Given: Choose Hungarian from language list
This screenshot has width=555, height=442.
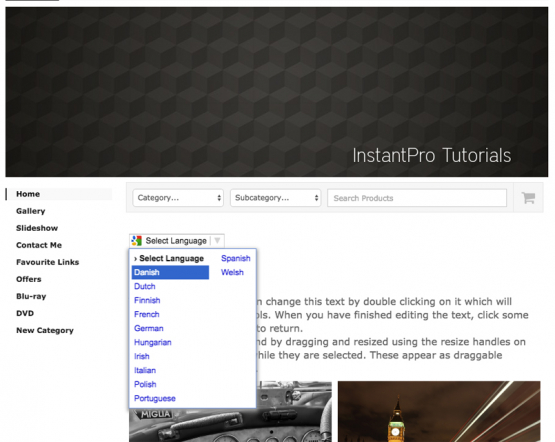Looking at the screenshot, I should (x=153, y=342).
